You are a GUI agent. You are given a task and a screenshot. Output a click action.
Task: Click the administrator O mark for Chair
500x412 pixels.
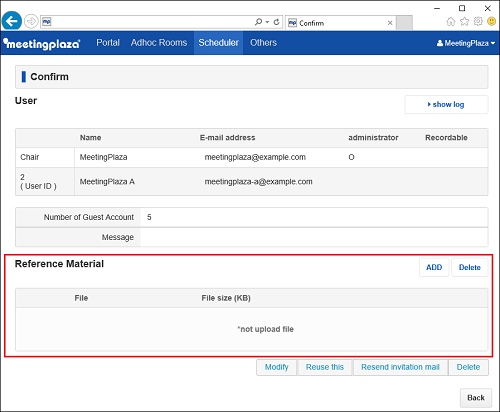(351, 157)
